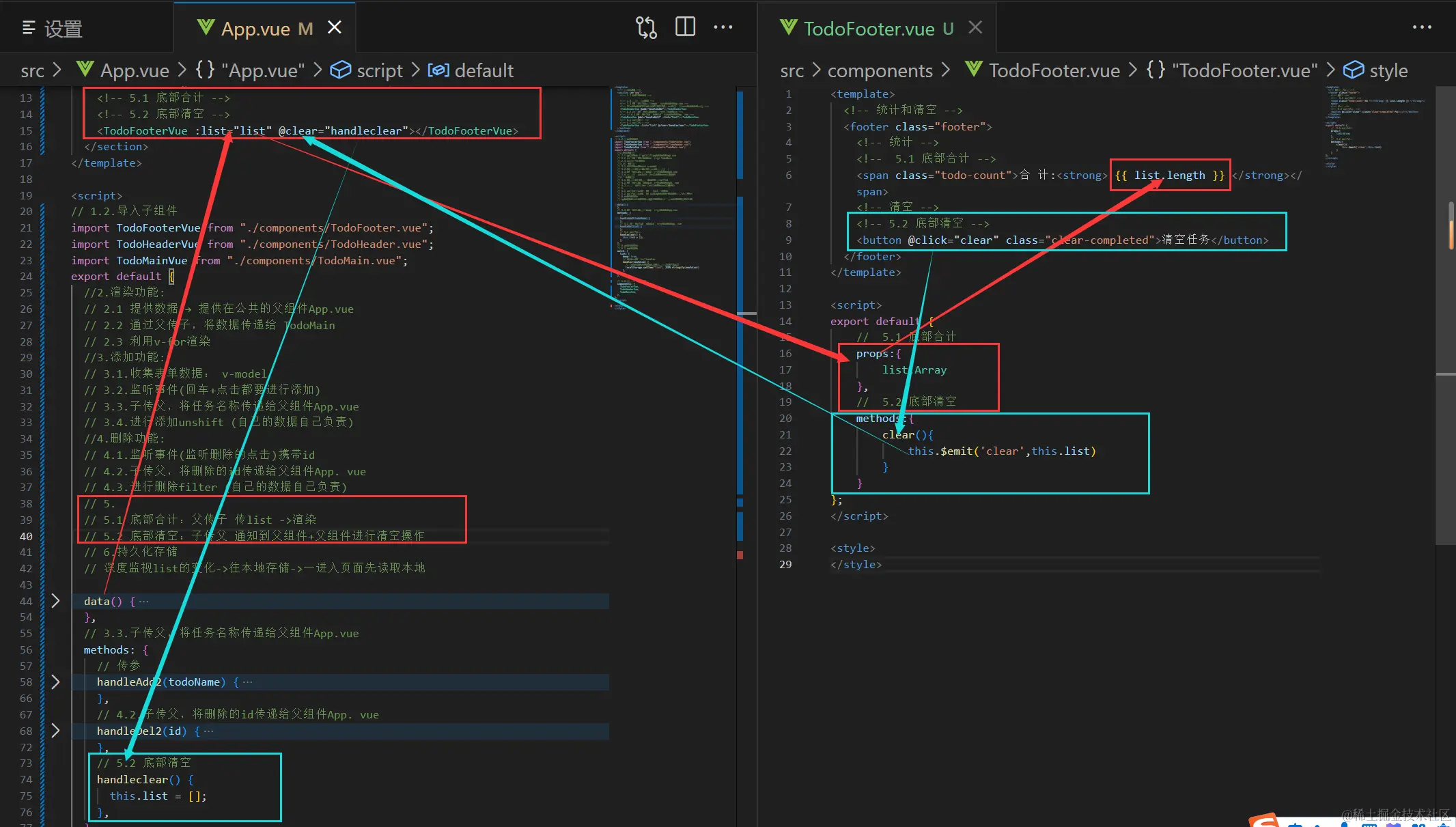Close the TodoFooter.vue tab

tap(975, 27)
